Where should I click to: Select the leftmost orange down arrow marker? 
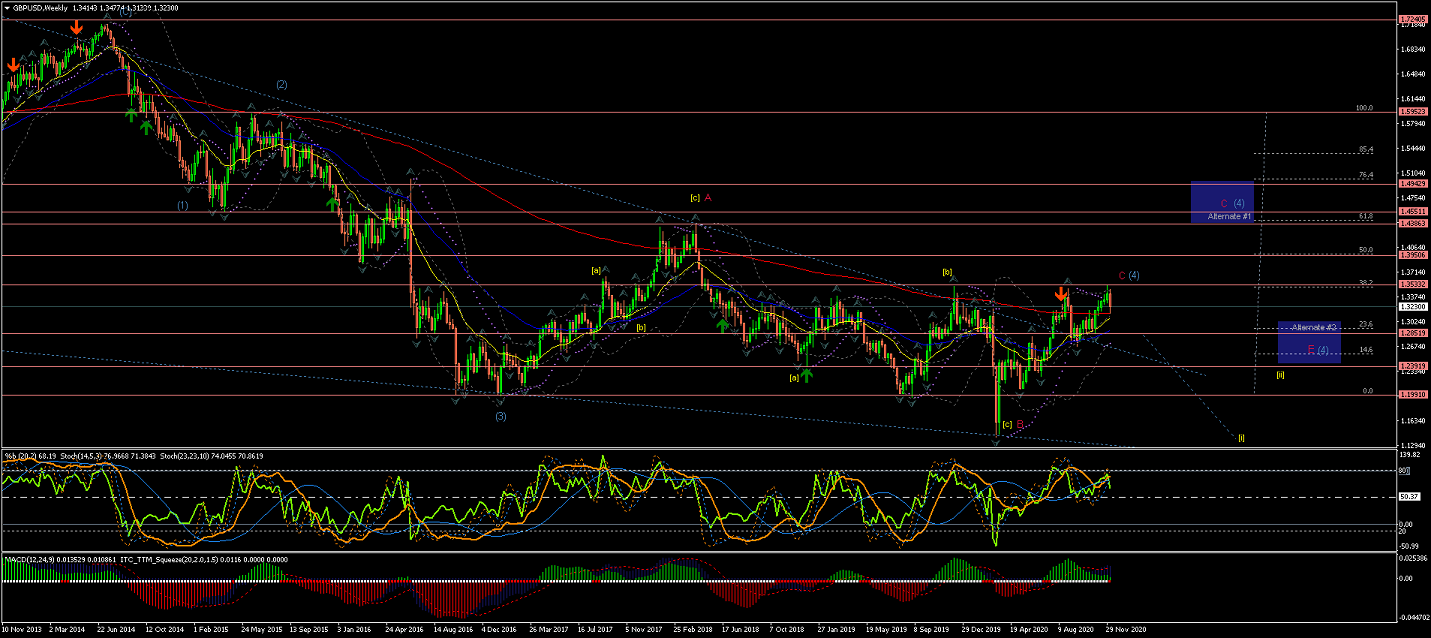pos(12,65)
